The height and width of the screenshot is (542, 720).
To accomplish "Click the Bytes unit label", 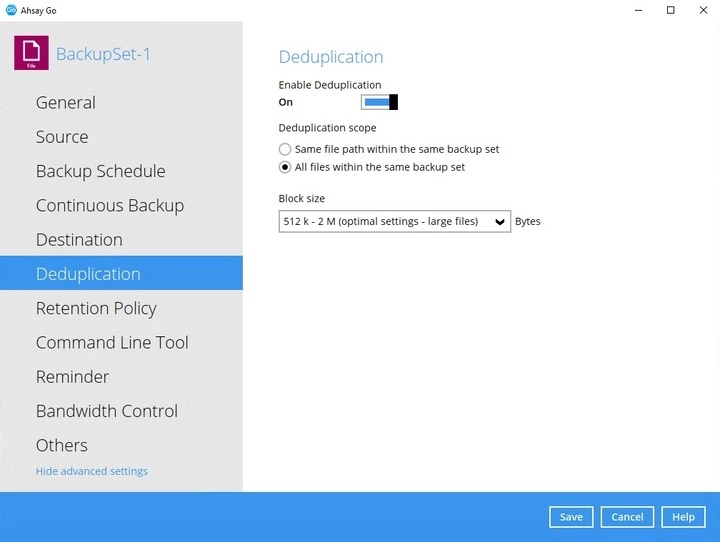I will 528,221.
